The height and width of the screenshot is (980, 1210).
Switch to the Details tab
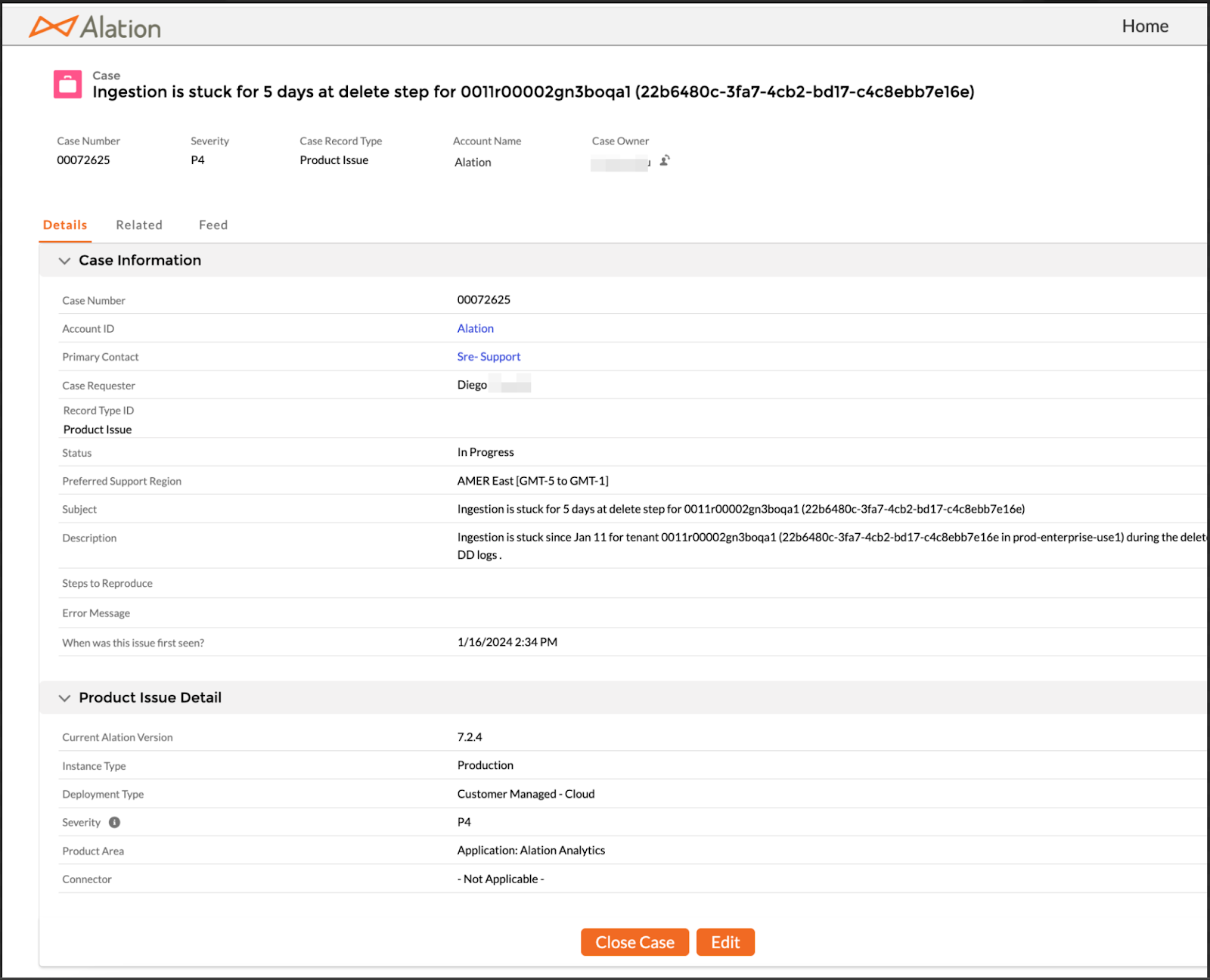click(x=65, y=225)
